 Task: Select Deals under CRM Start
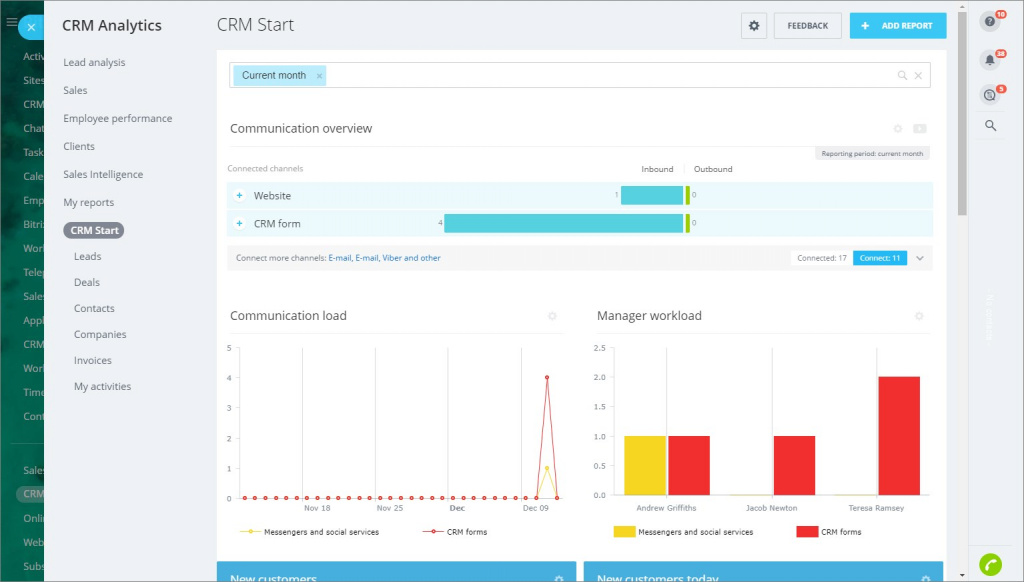[87, 282]
